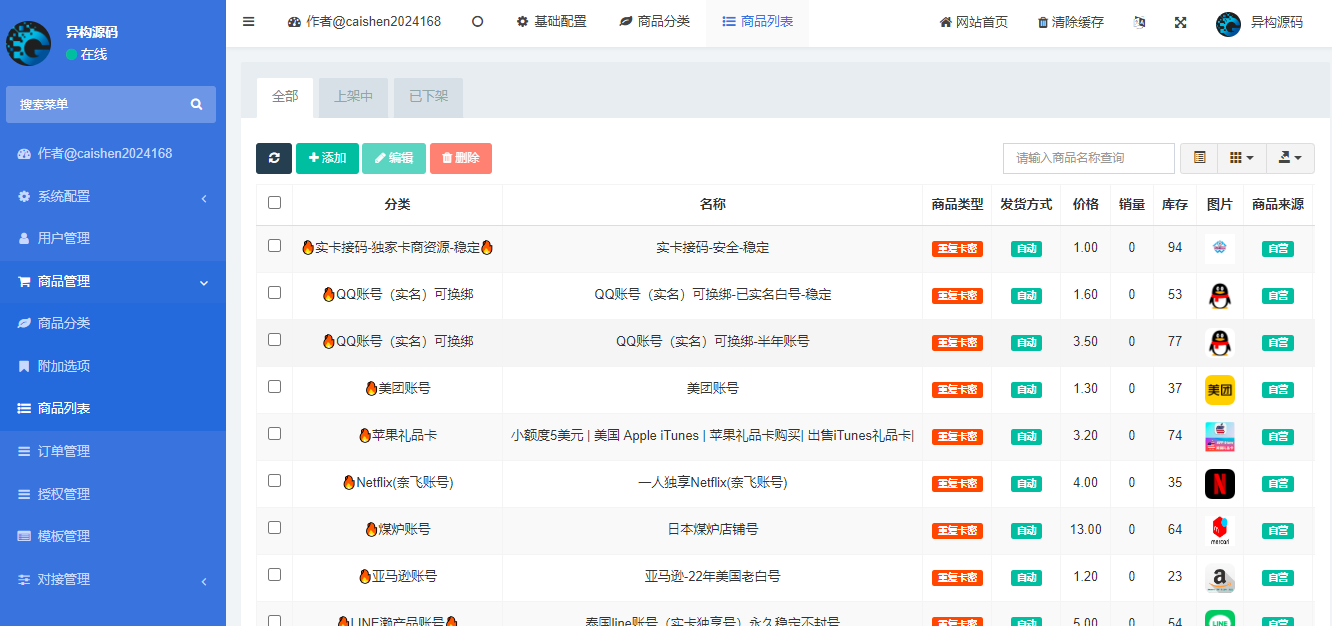
Task: Click the empty circle tab icon
Action: [x=477, y=22]
